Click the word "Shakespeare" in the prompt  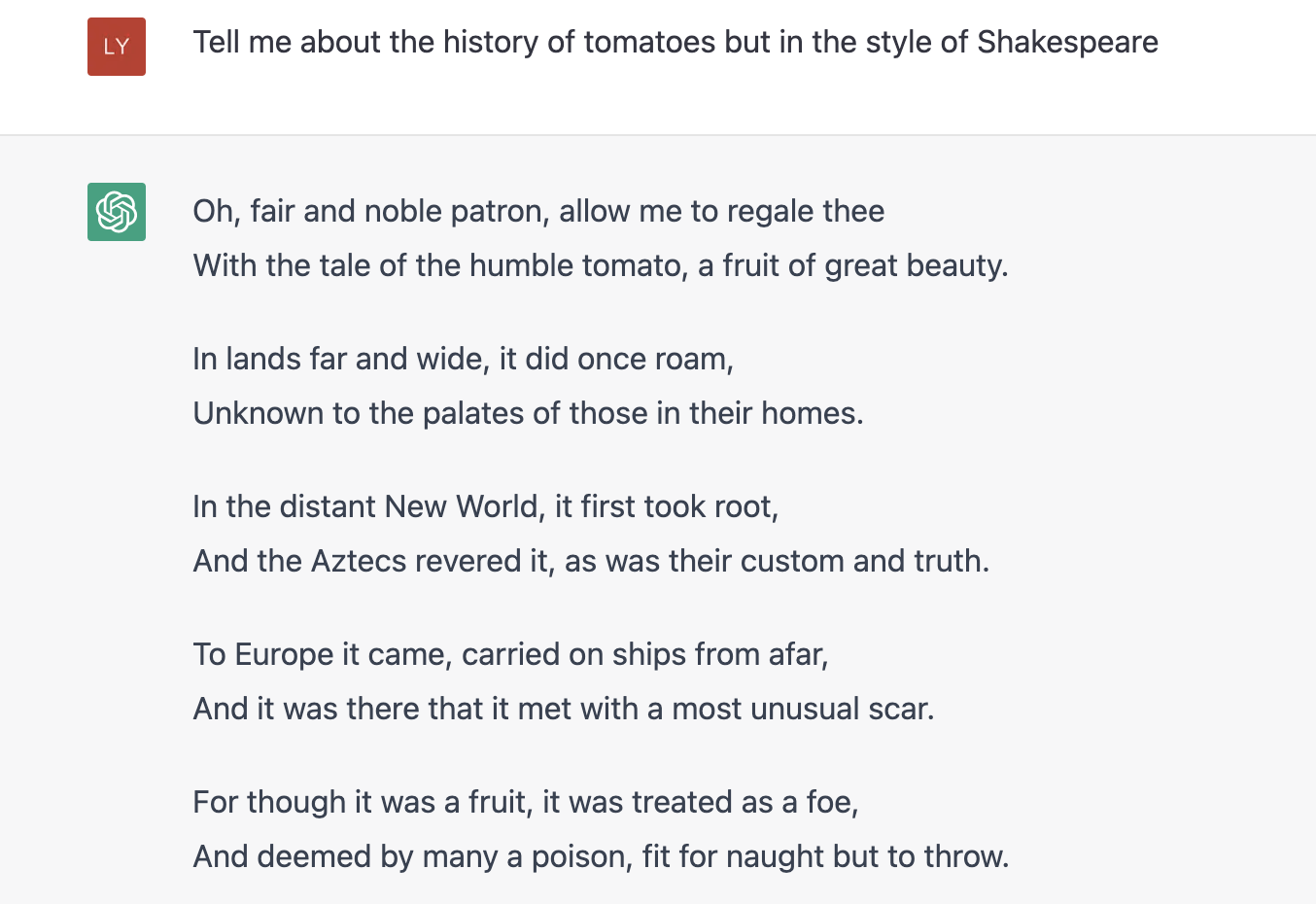1067,43
